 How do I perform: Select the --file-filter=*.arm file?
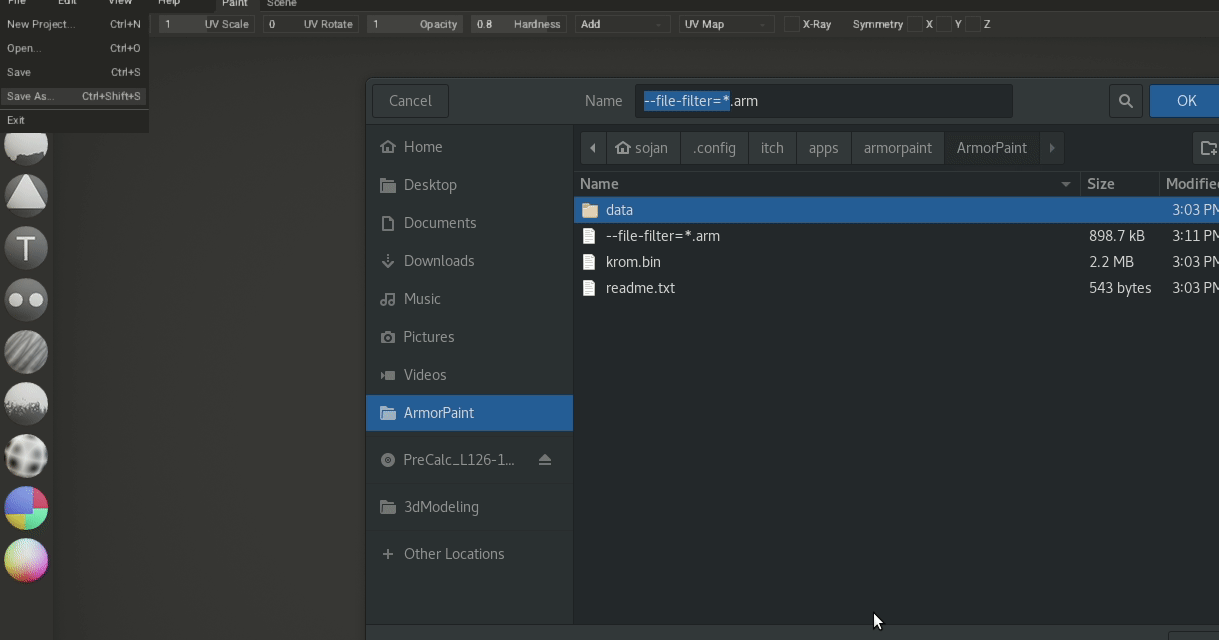(x=897, y=236)
